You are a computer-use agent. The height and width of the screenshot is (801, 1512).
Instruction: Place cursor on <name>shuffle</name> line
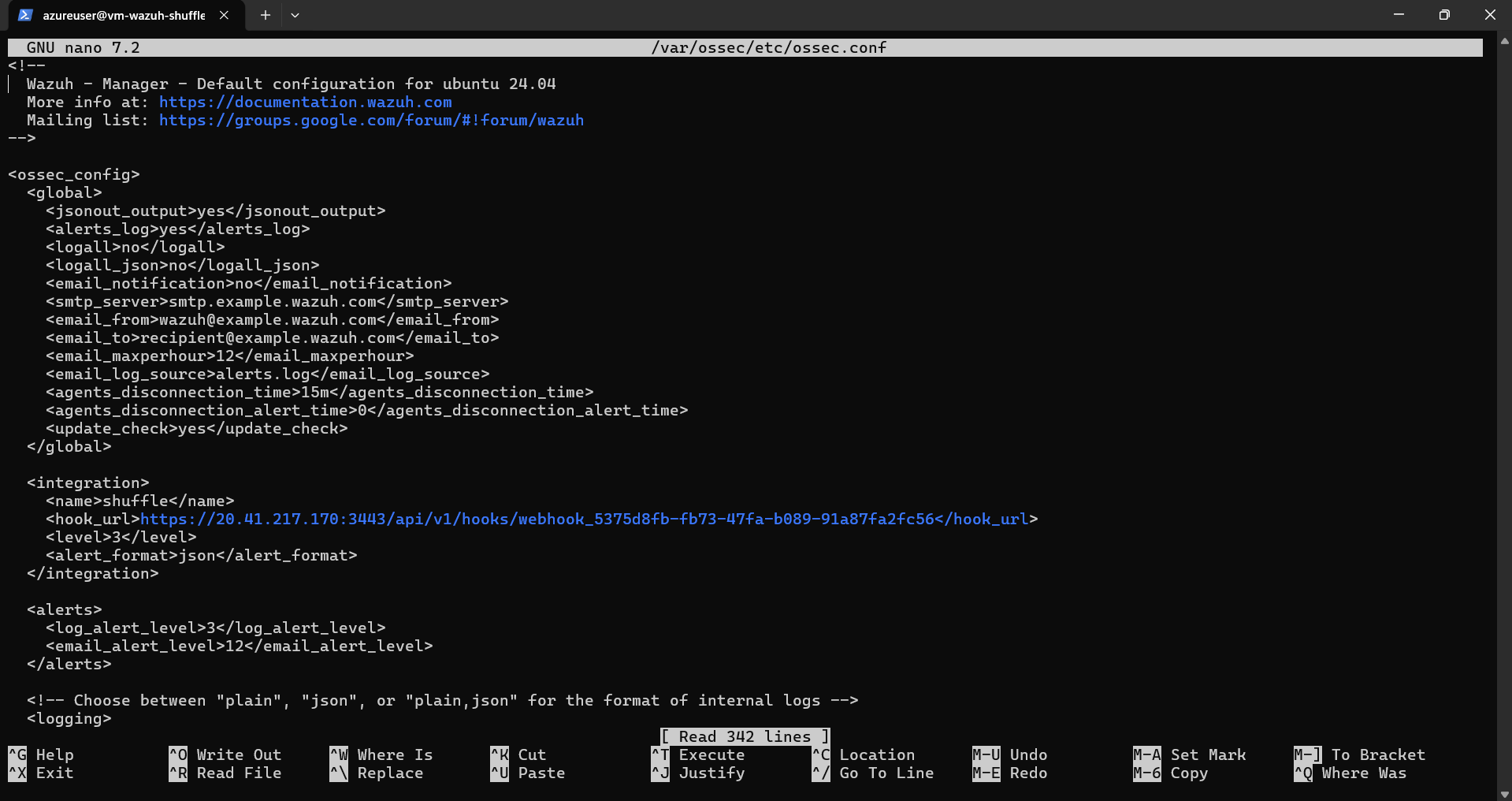[x=140, y=501]
